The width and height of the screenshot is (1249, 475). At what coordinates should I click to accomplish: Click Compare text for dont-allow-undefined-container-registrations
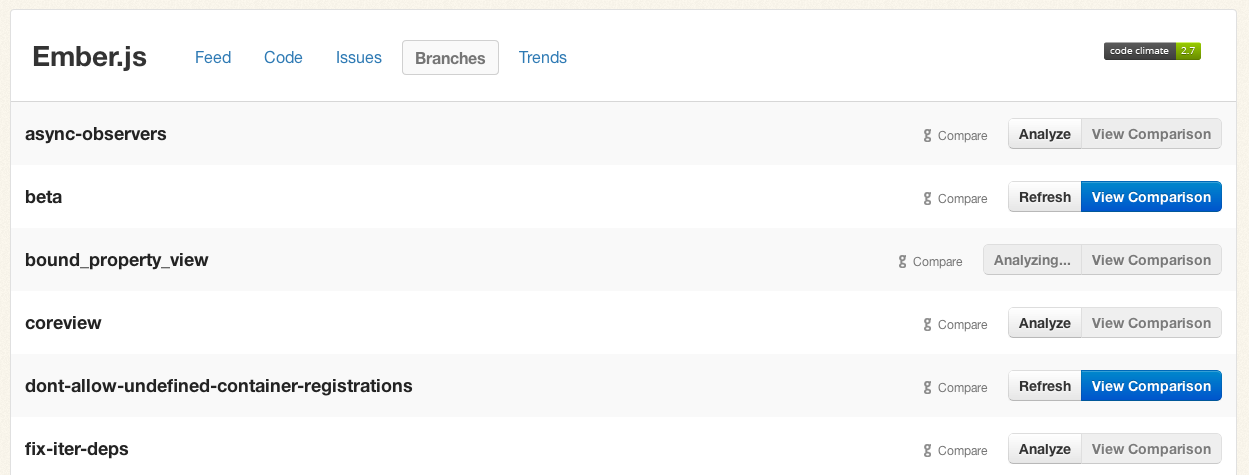click(962, 388)
